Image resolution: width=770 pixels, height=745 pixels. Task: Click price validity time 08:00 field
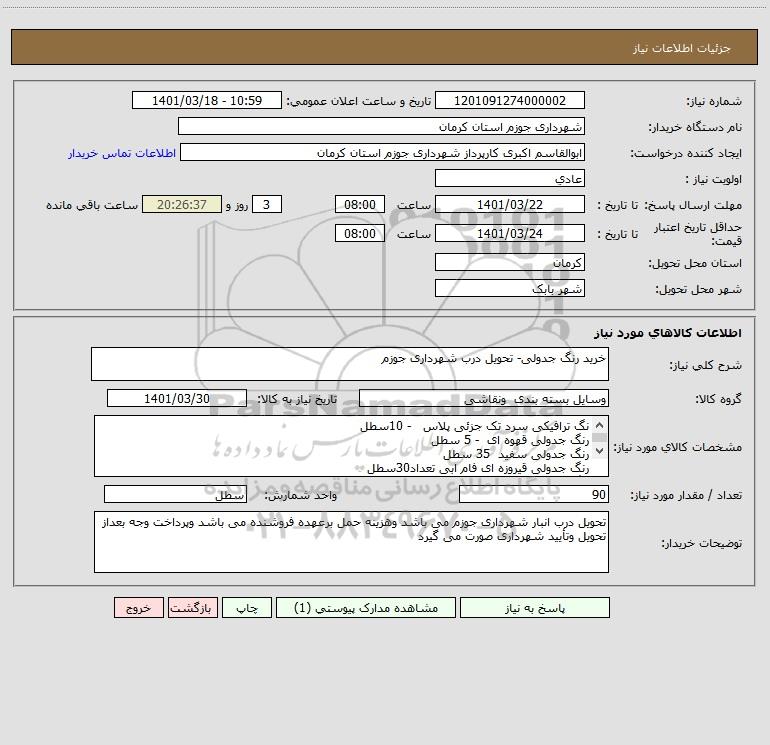(x=359, y=233)
